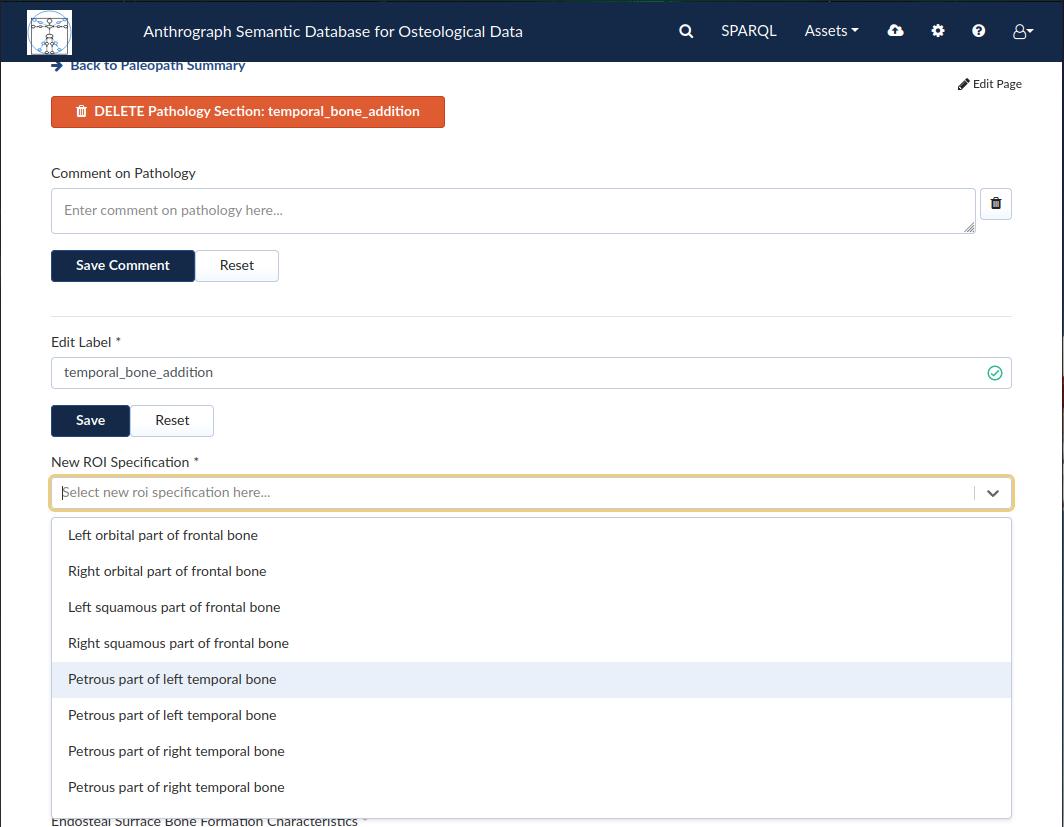The height and width of the screenshot is (827, 1064).
Task: Click the trash icon beside the comment box
Action: 995,204
